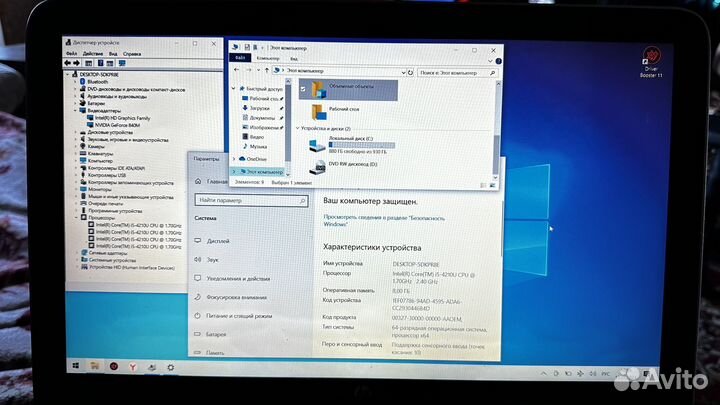Open Yandex Browser from the taskbar

pyautogui.click(x=132, y=367)
